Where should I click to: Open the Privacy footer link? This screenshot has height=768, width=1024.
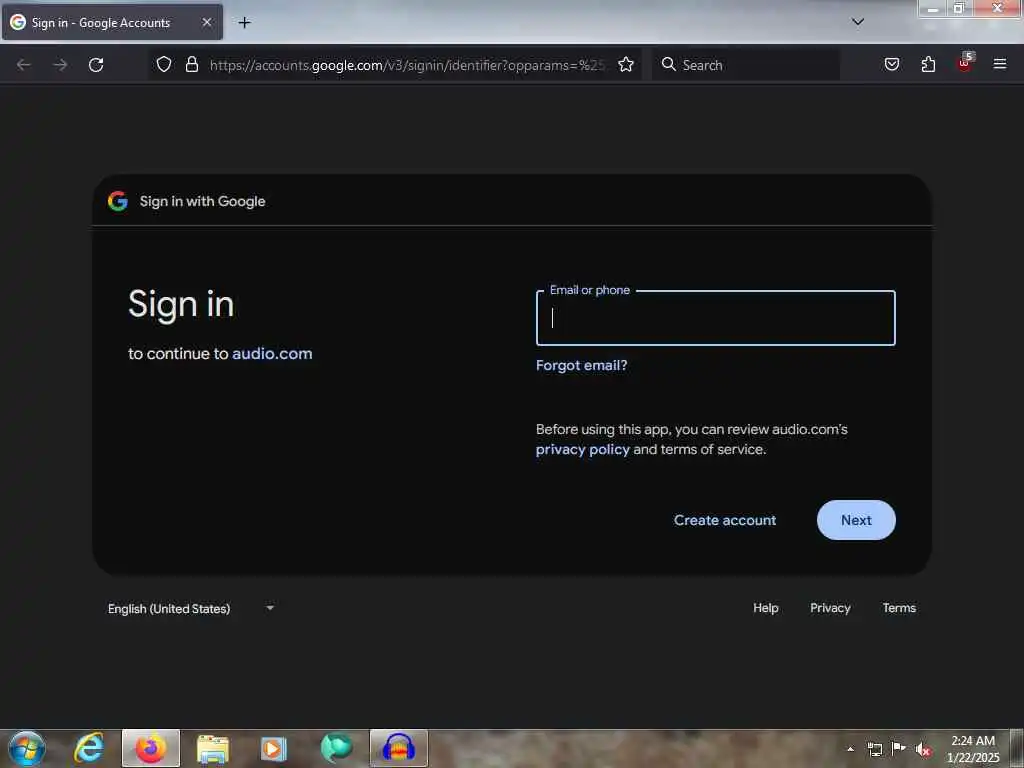(830, 607)
